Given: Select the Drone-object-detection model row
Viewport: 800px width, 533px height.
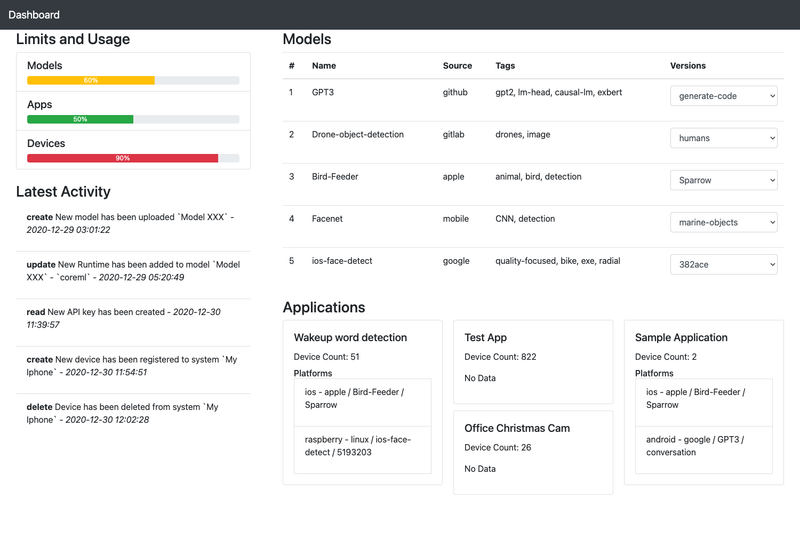Looking at the screenshot, I should [x=533, y=142].
